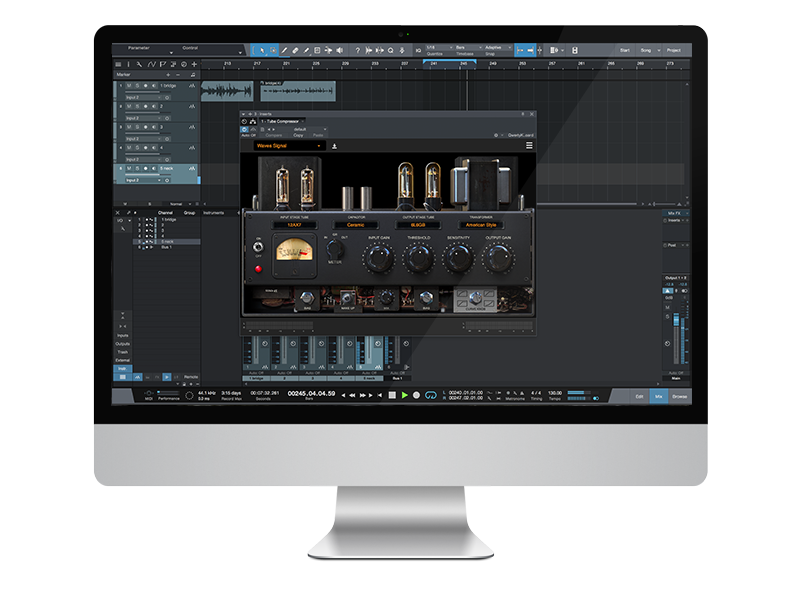Adjust the INPUT GAIN knob

coord(379,258)
